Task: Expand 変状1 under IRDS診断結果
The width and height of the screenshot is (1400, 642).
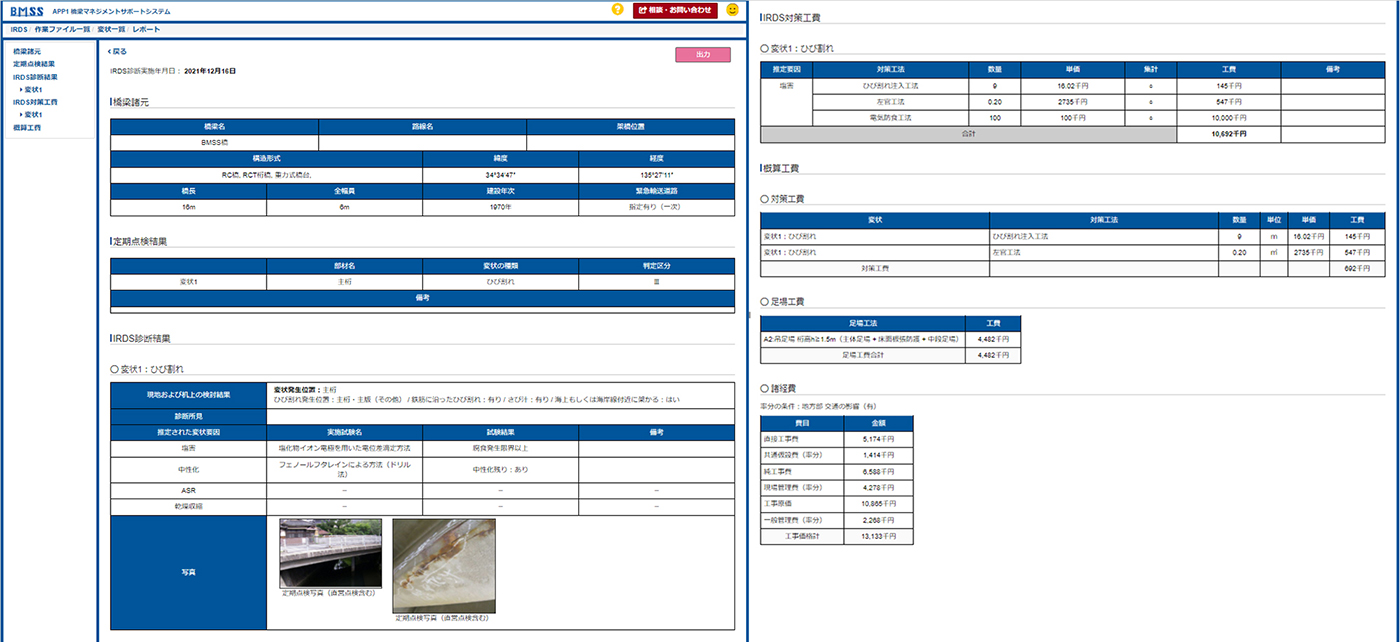Action: (32, 90)
